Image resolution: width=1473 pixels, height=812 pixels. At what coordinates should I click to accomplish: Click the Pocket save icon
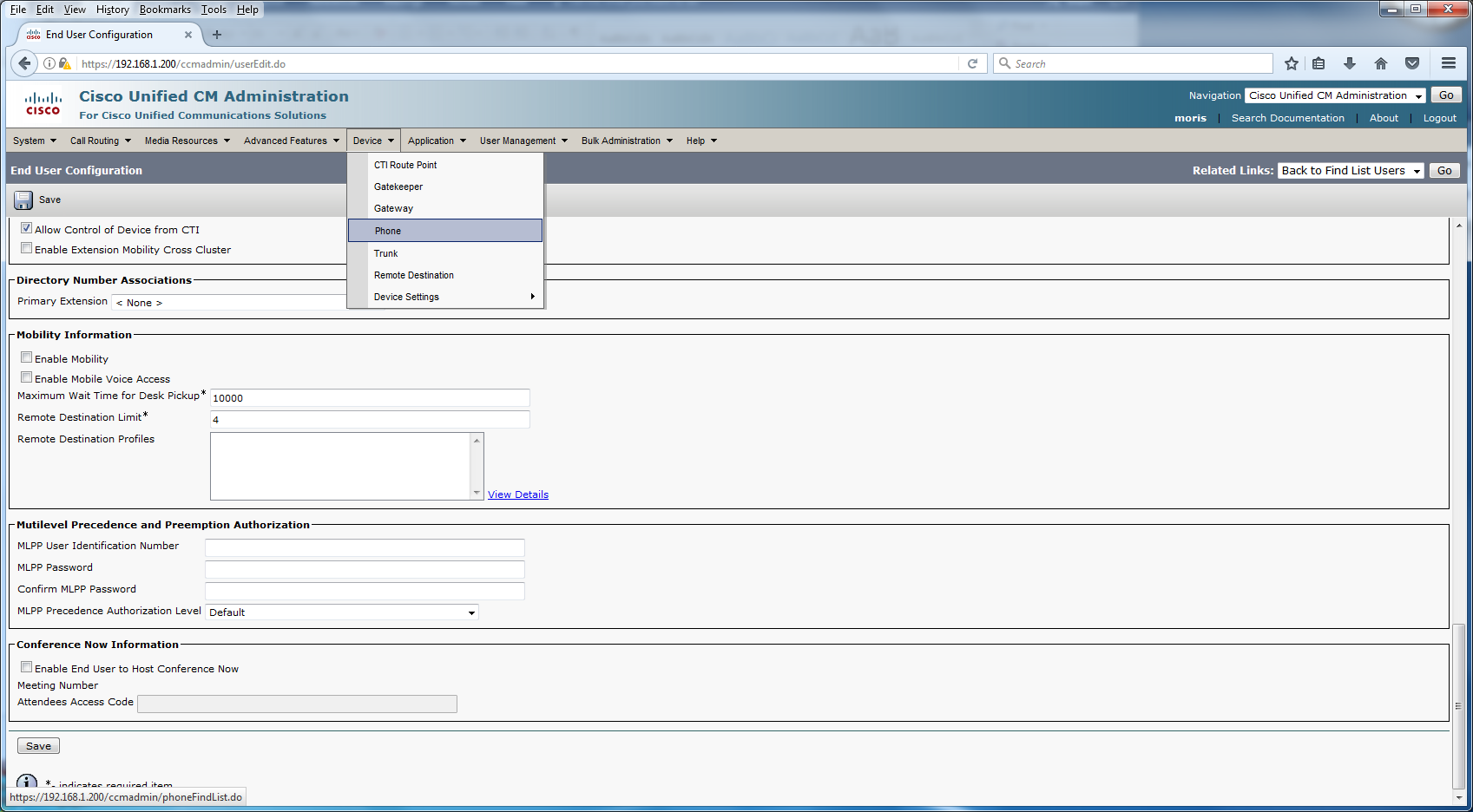point(1412,63)
